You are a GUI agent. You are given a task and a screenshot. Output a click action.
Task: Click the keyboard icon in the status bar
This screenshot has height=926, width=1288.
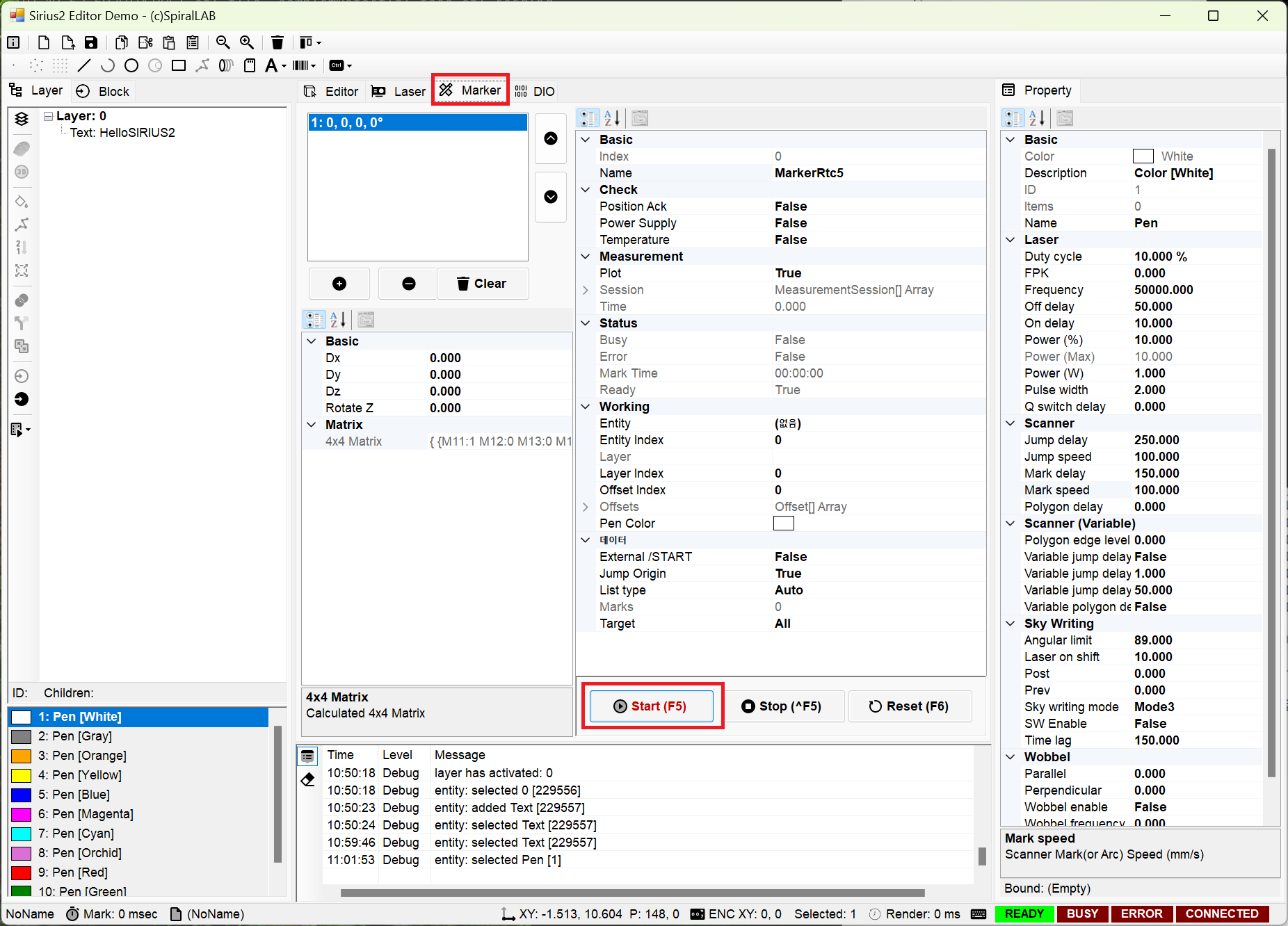point(979,914)
